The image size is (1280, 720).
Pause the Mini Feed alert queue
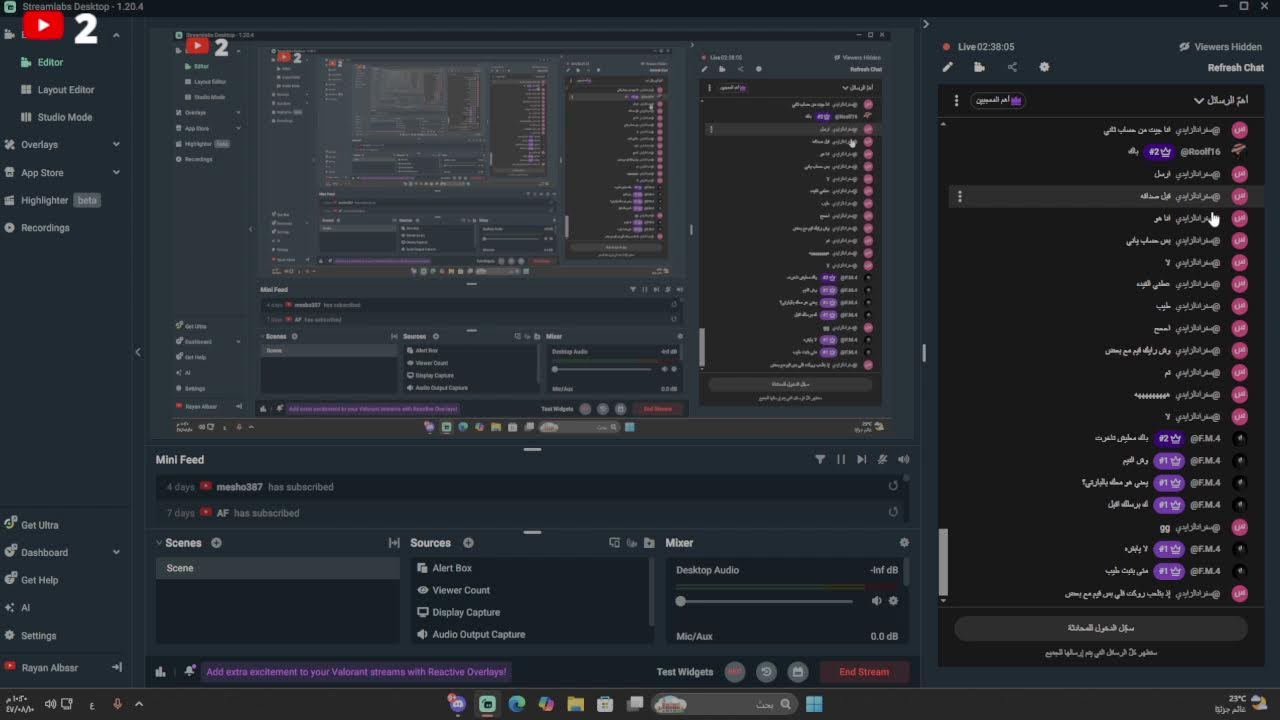841,460
